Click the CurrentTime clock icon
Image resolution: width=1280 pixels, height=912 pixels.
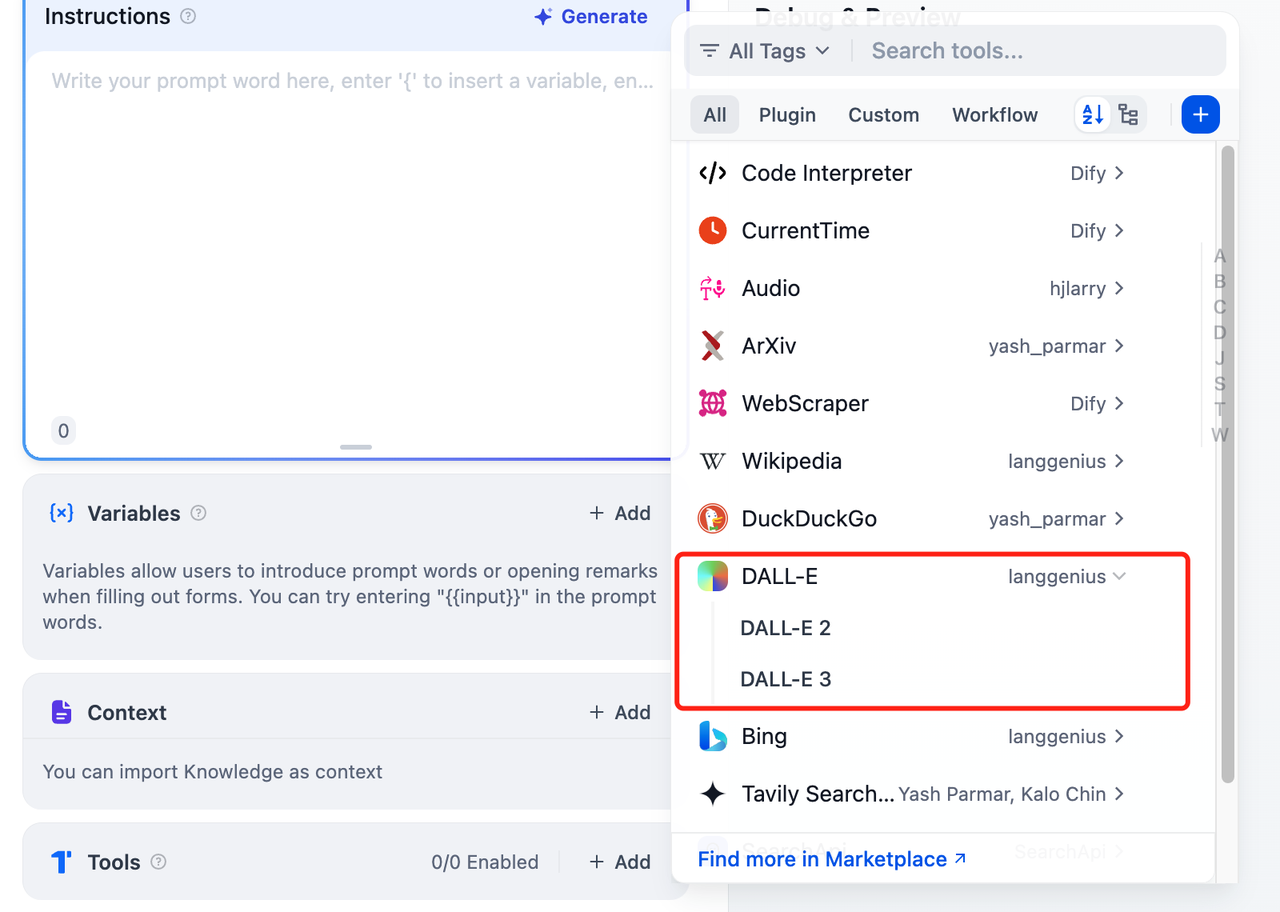point(712,231)
